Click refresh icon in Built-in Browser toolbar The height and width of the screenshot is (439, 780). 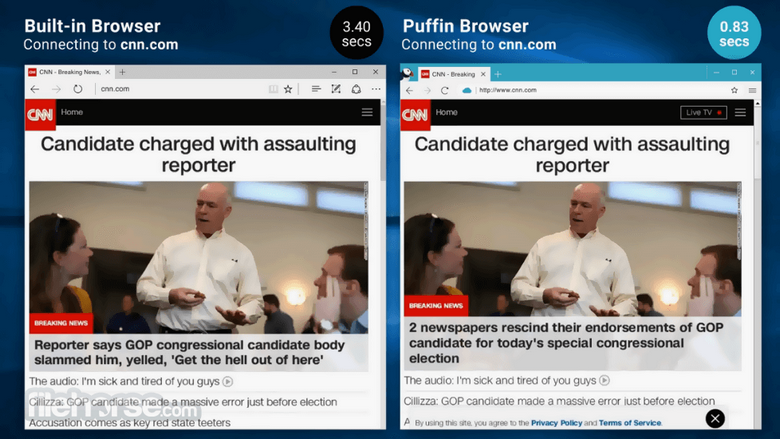click(x=77, y=89)
